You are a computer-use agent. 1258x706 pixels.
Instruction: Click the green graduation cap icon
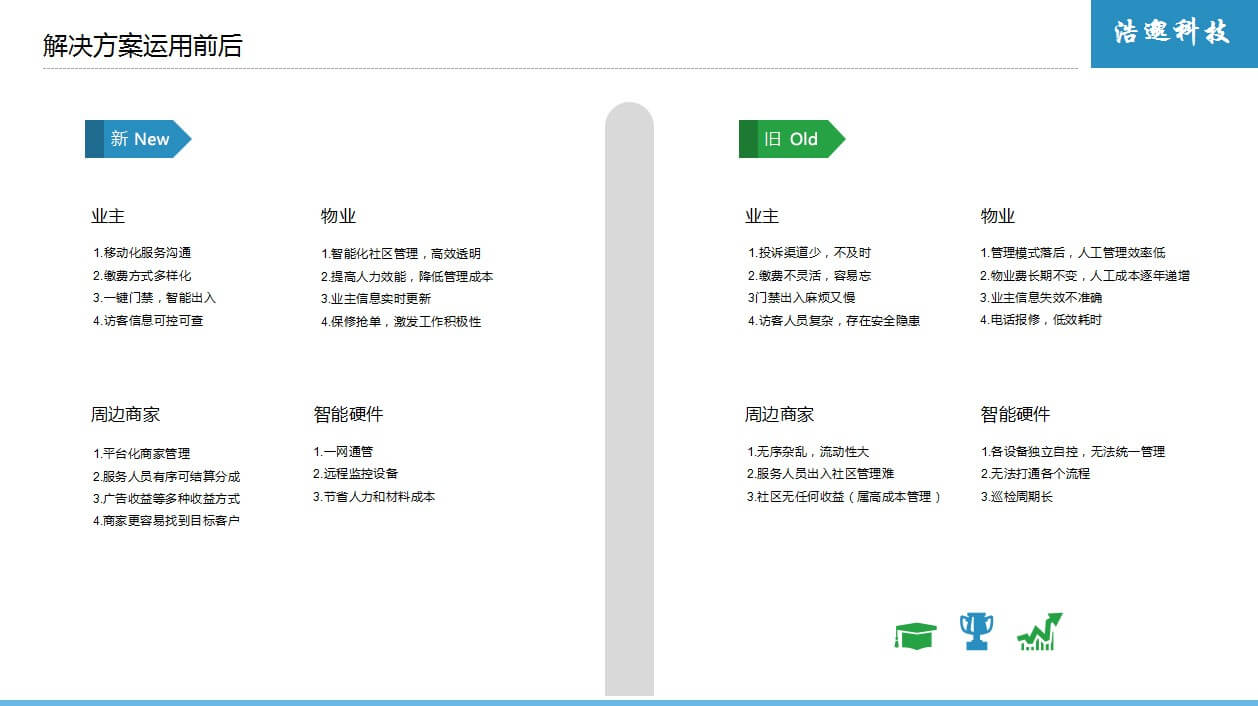pyautogui.click(x=915, y=635)
